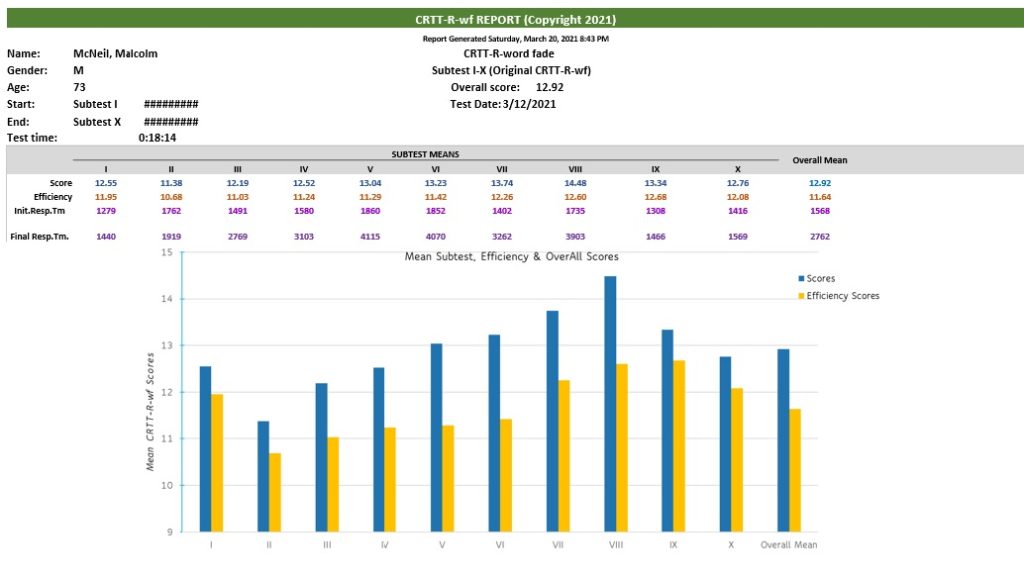Click subtest II efficiency cell 10.68

click(x=171, y=197)
